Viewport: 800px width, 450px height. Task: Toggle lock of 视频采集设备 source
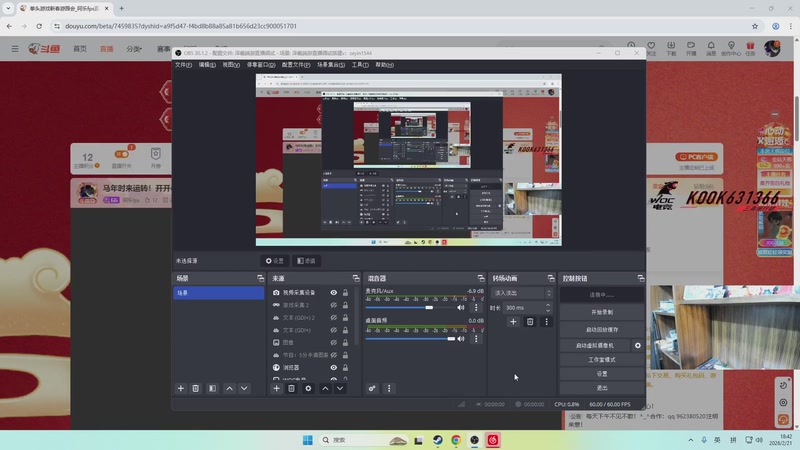click(x=345, y=292)
